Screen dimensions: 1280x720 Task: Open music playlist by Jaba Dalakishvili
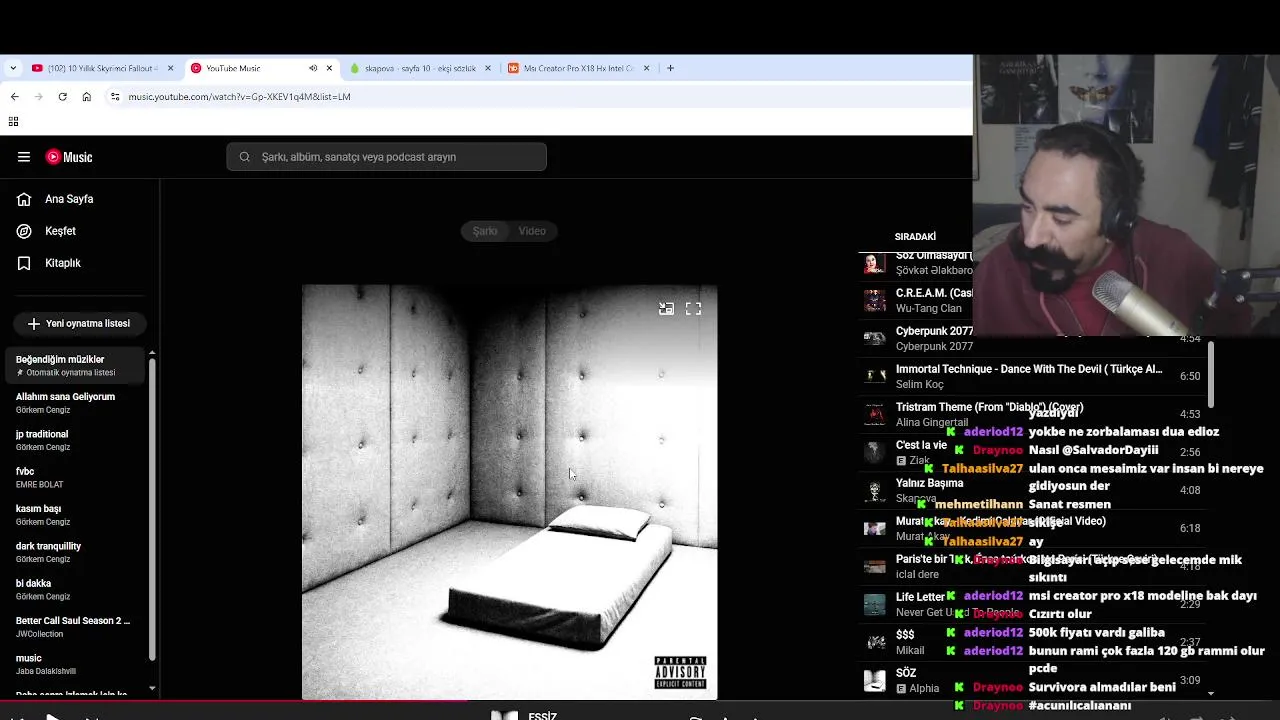click(x=75, y=664)
